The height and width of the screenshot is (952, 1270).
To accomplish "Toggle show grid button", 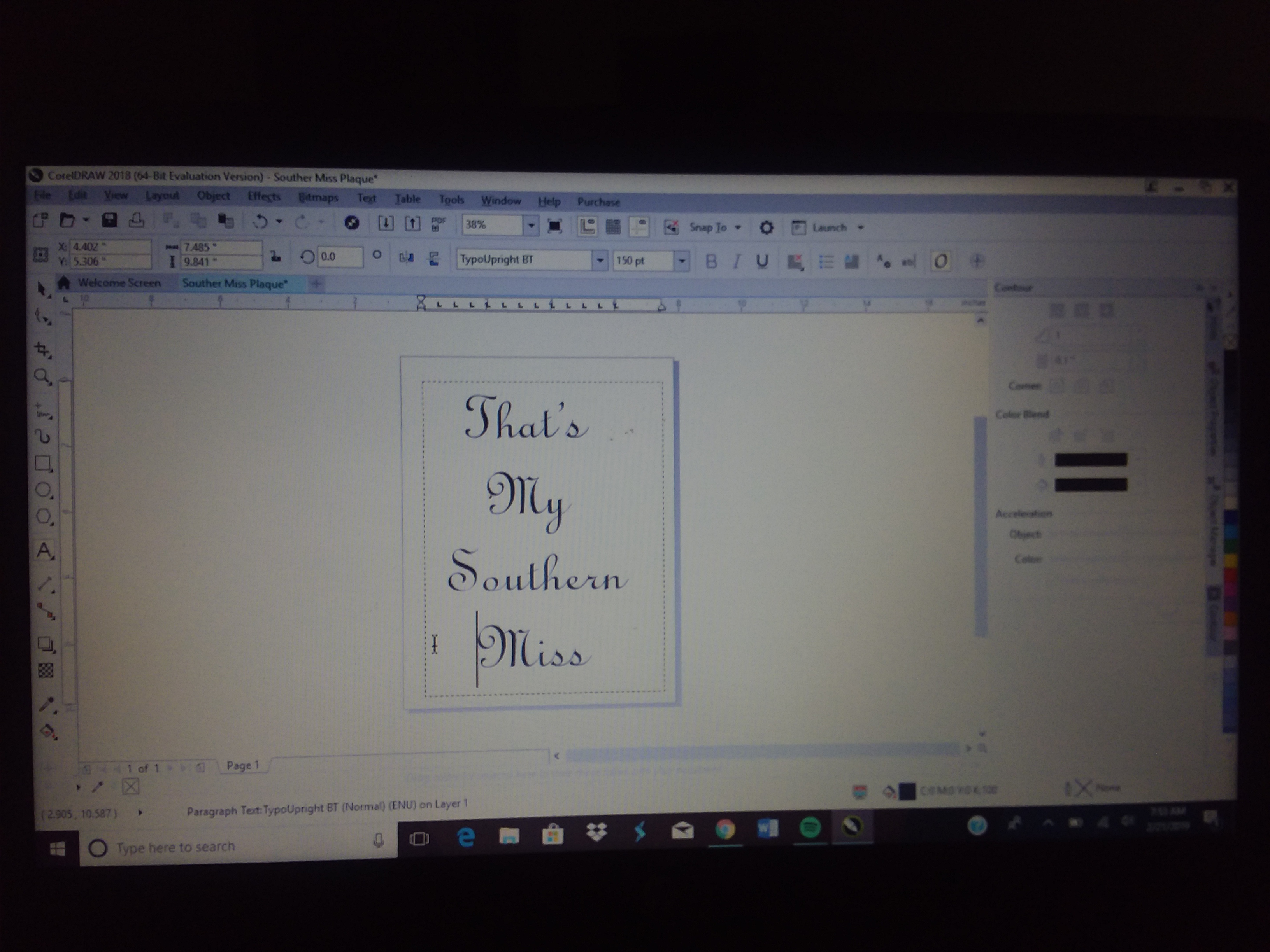I will point(613,227).
